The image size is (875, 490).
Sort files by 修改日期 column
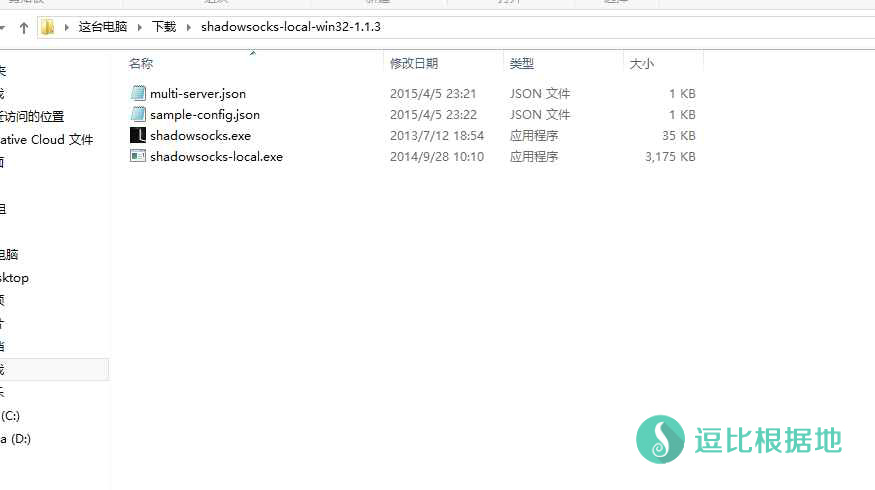click(414, 63)
